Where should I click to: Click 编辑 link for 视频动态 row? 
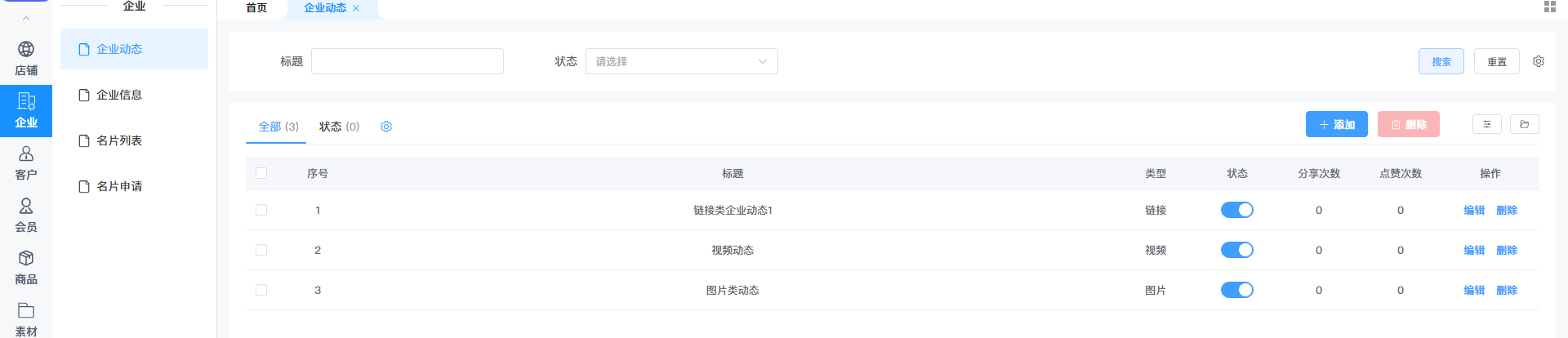point(1474,250)
